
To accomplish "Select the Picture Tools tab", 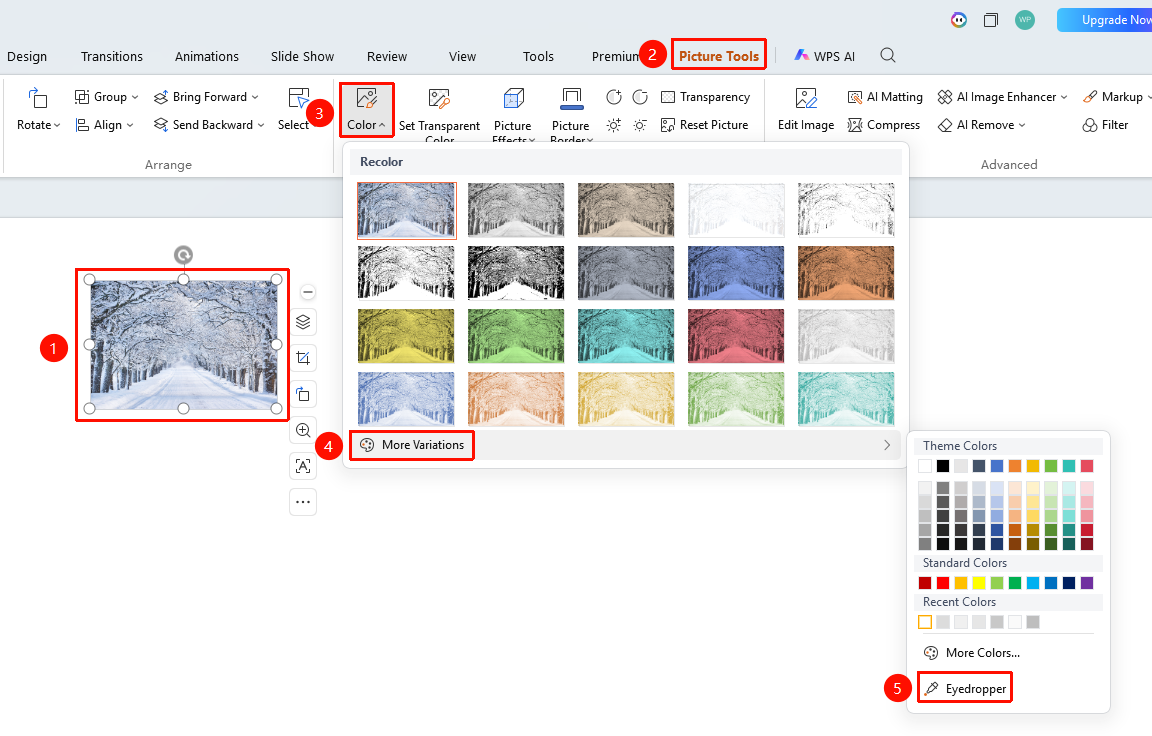I will (719, 56).
